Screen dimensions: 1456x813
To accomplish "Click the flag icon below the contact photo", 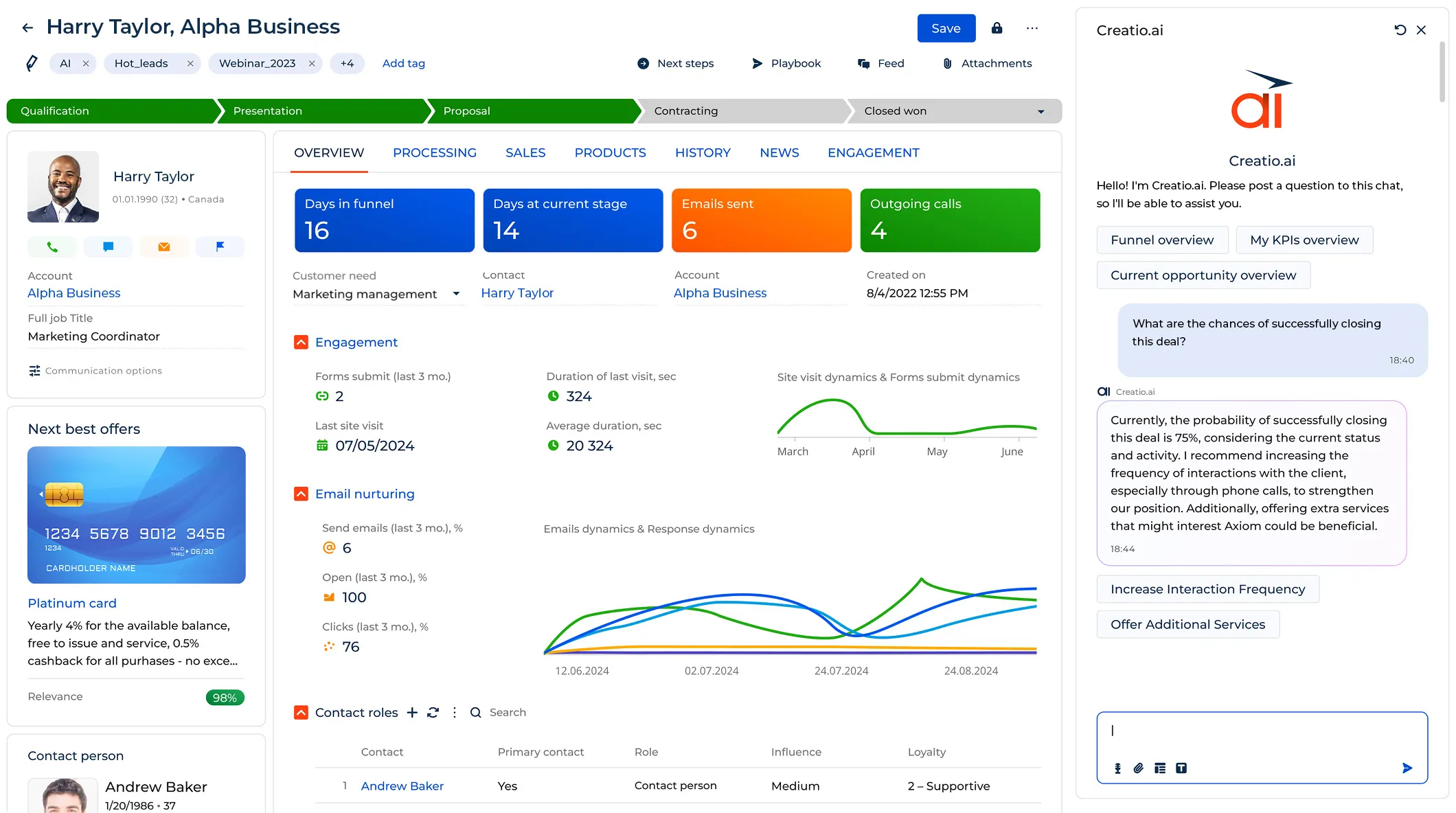I will [220, 247].
